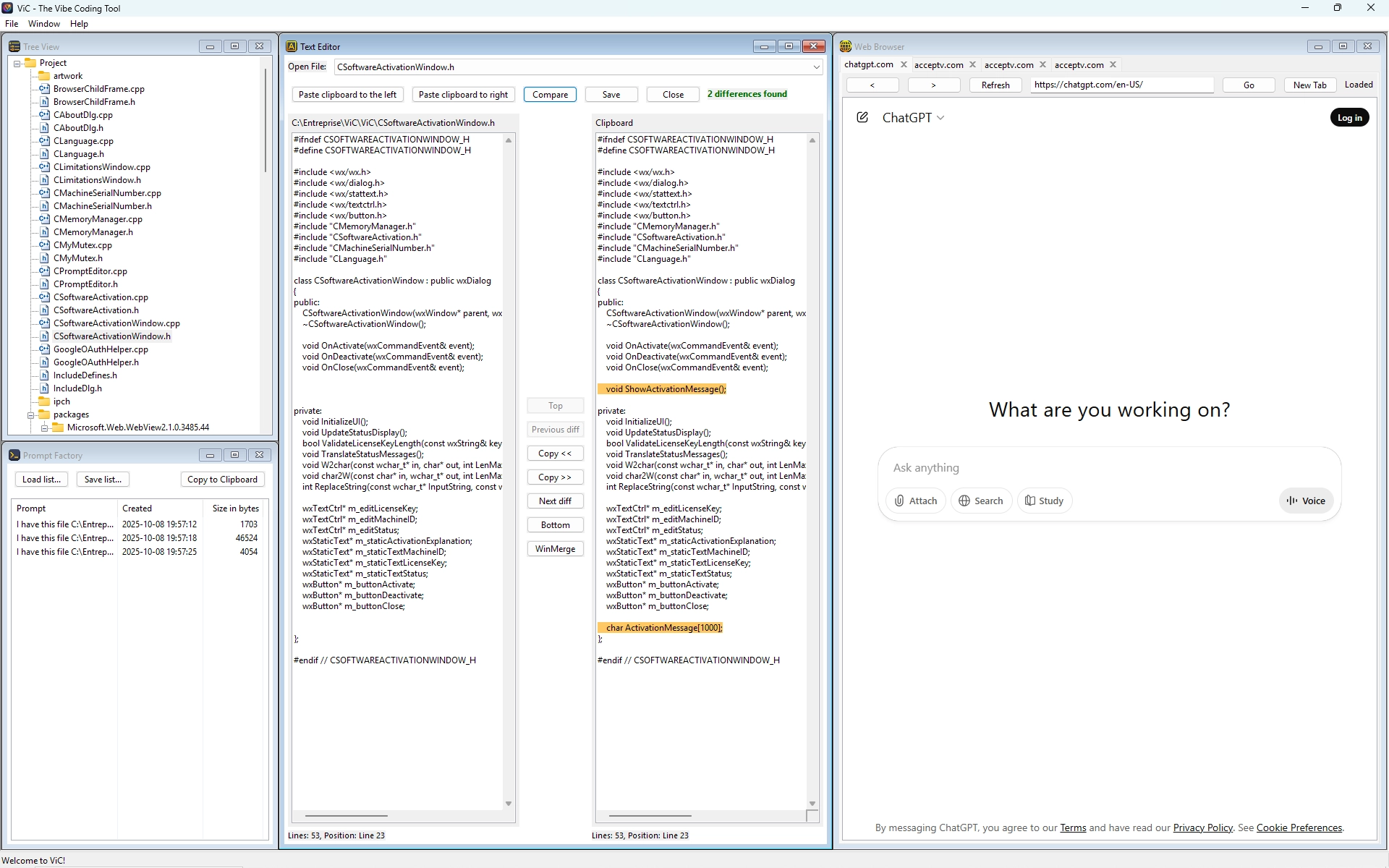Open the Window menu
This screenshot has height=868, width=1389.
tap(43, 24)
